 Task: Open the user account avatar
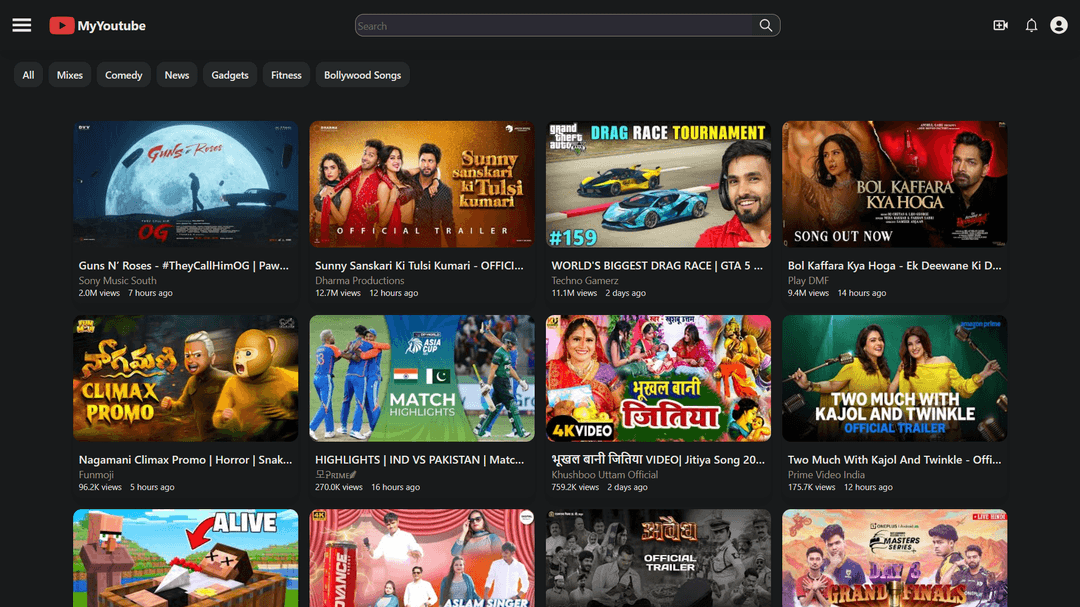coord(1059,26)
